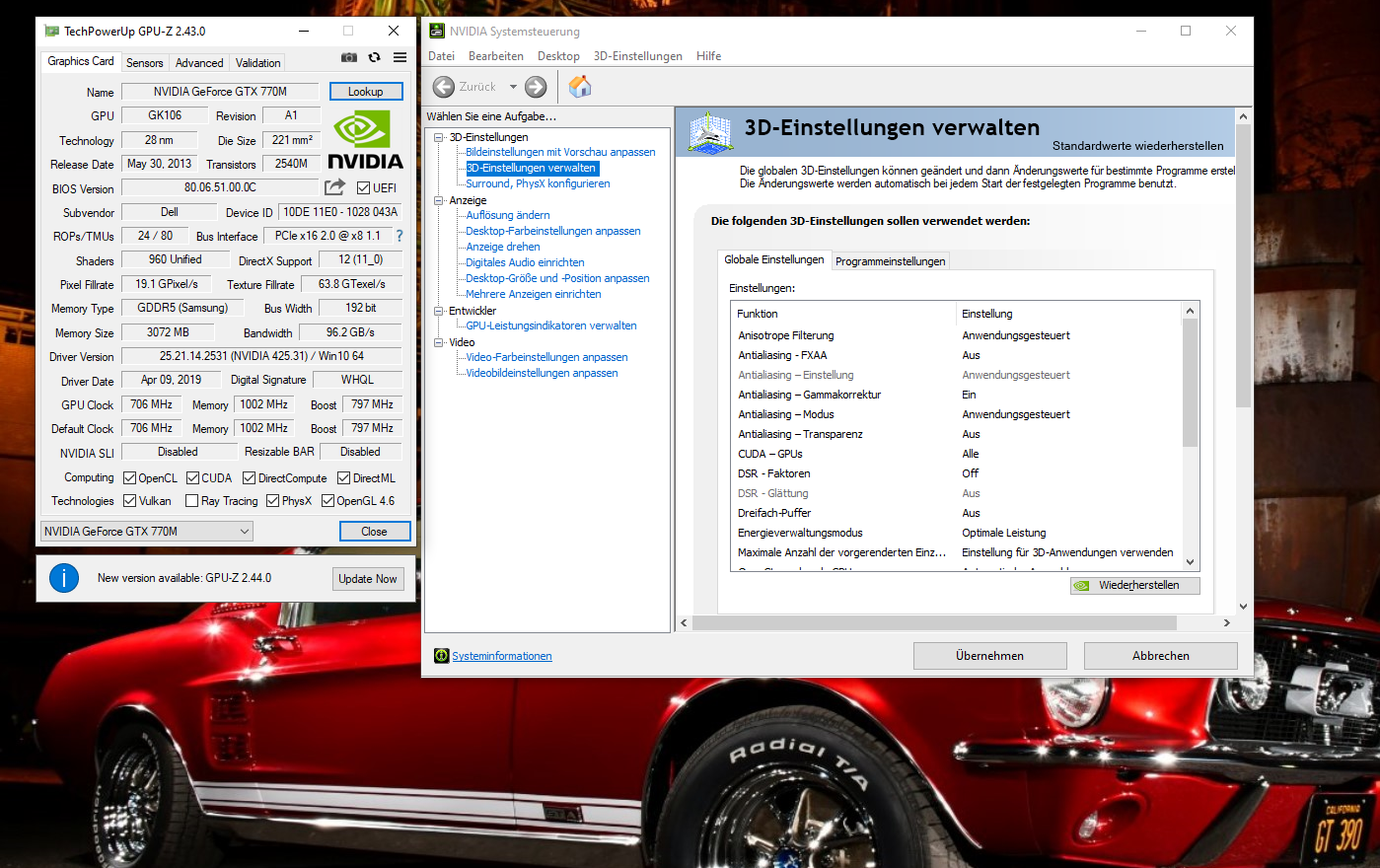Click the BIOS export share icon
The height and width of the screenshot is (868, 1380).
pyautogui.click(x=334, y=187)
